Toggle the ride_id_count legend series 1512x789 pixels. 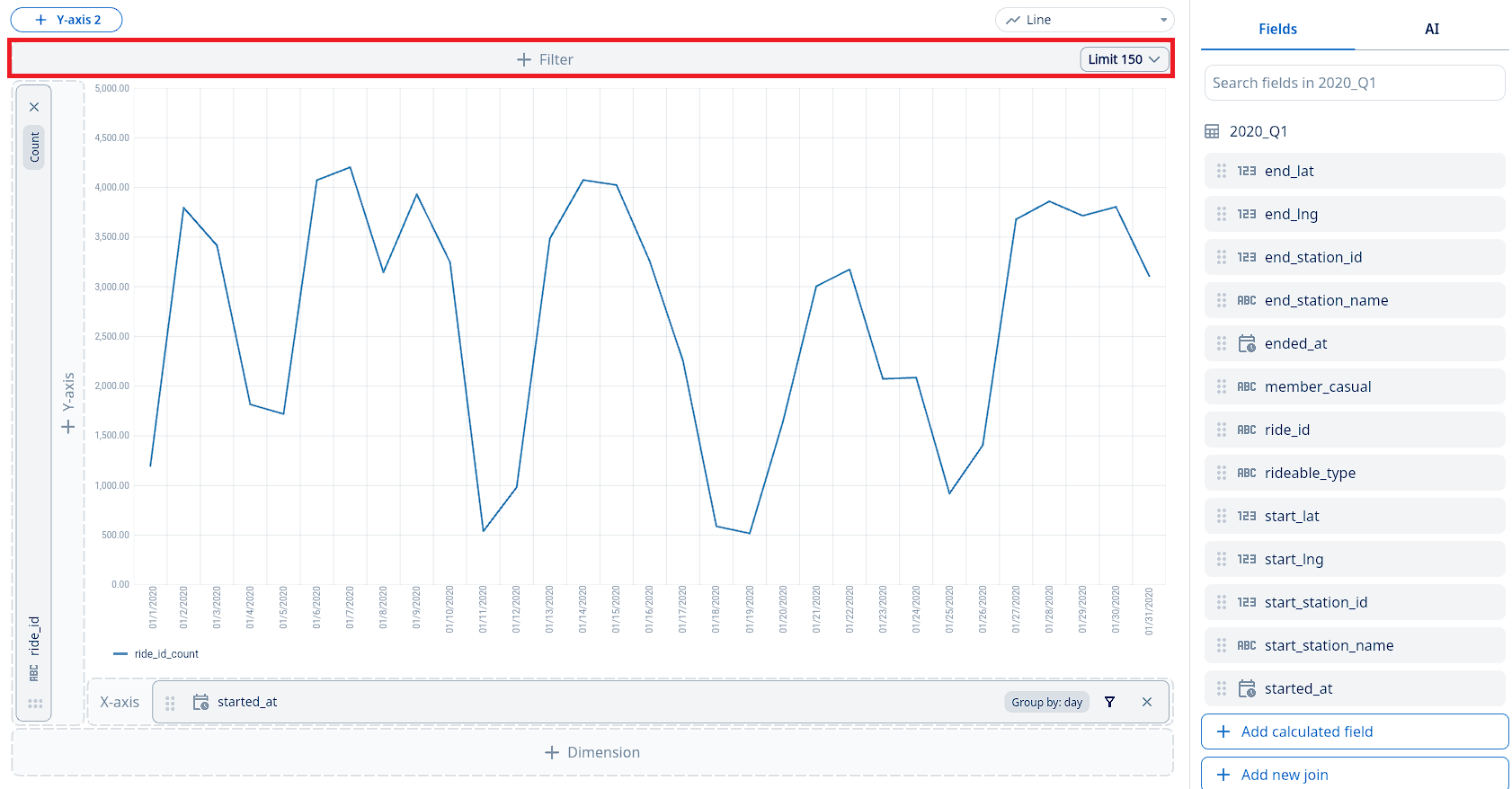pyautogui.click(x=156, y=654)
